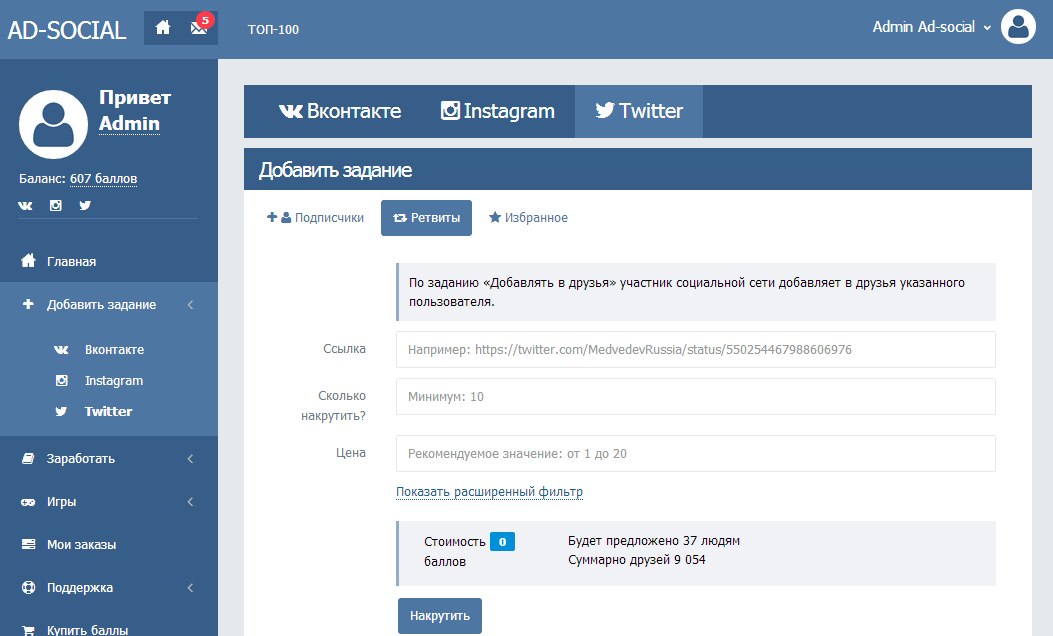Click the Суммарно друзей 9 054 text

point(637,560)
